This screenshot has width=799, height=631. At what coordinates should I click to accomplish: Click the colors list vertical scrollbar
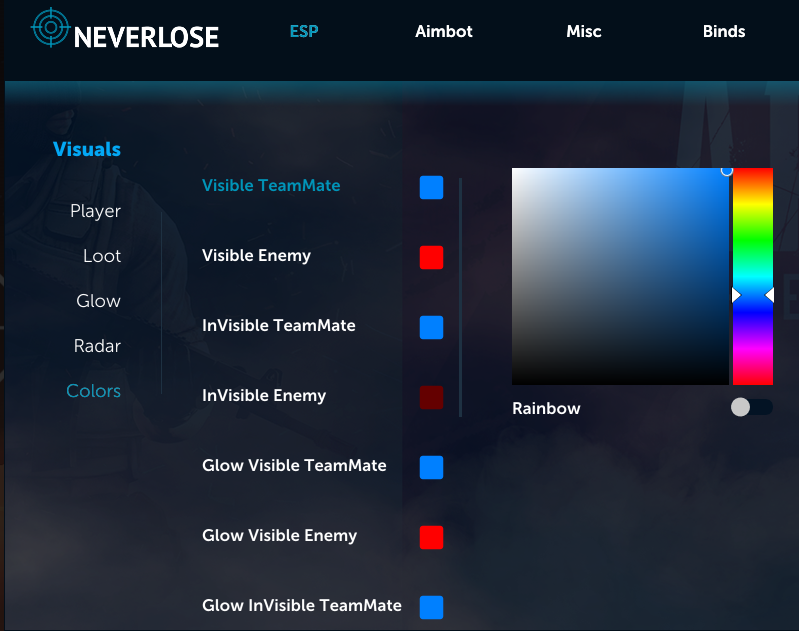460,297
